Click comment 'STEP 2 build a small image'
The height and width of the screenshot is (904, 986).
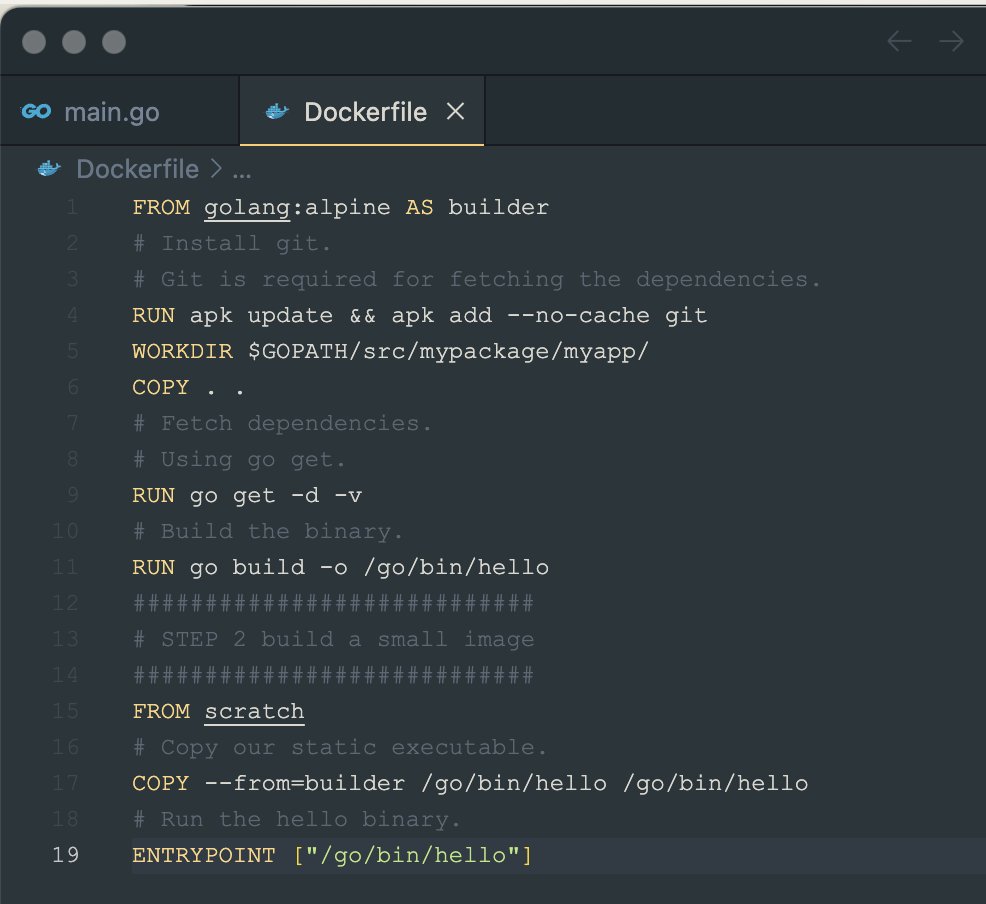coord(348,639)
